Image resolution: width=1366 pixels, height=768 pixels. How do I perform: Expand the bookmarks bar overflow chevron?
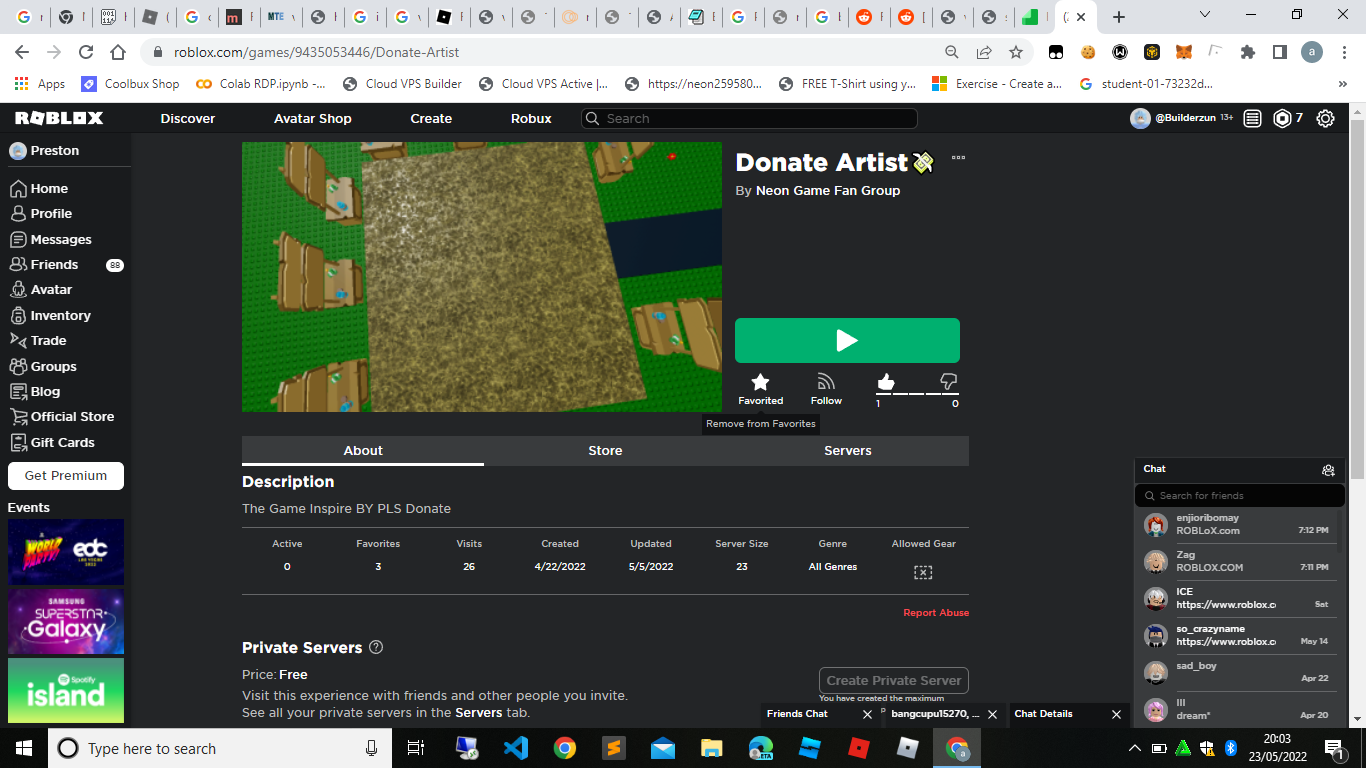click(1342, 84)
